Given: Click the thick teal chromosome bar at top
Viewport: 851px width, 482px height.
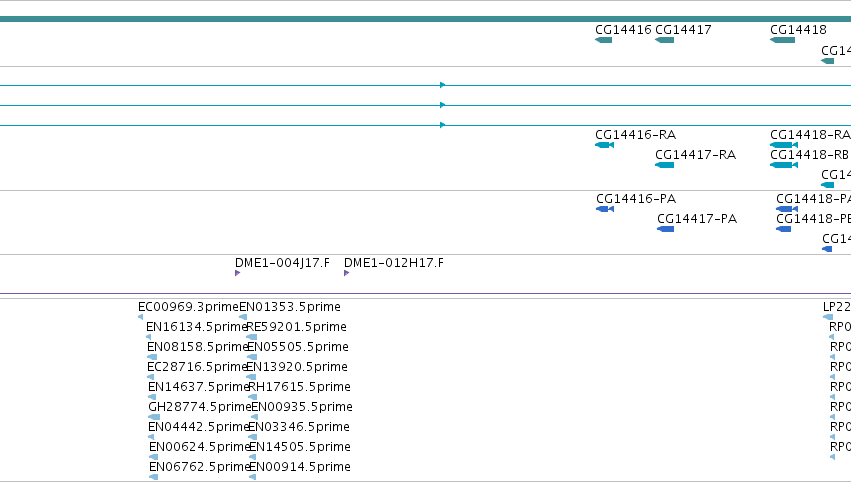Looking at the screenshot, I should point(426,19).
